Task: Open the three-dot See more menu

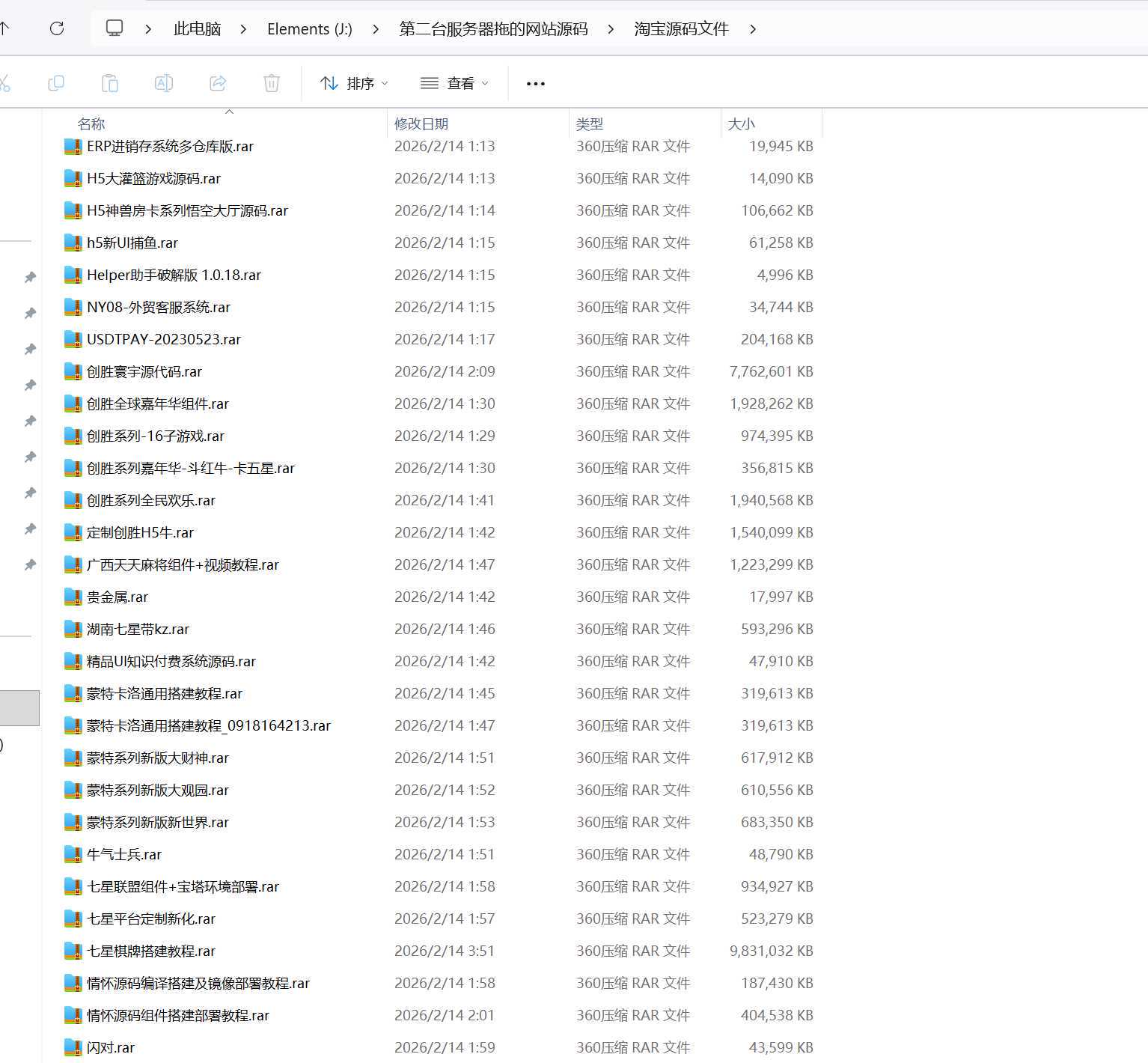Action: pyautogui.click(x=536, y=83)
